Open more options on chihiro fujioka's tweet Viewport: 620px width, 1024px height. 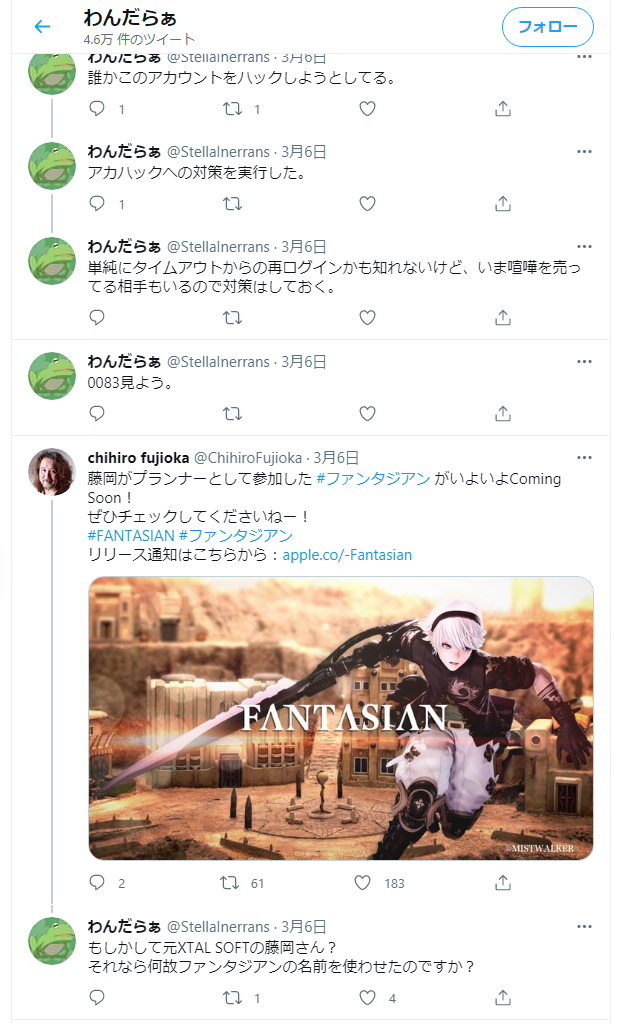[584, 457]
